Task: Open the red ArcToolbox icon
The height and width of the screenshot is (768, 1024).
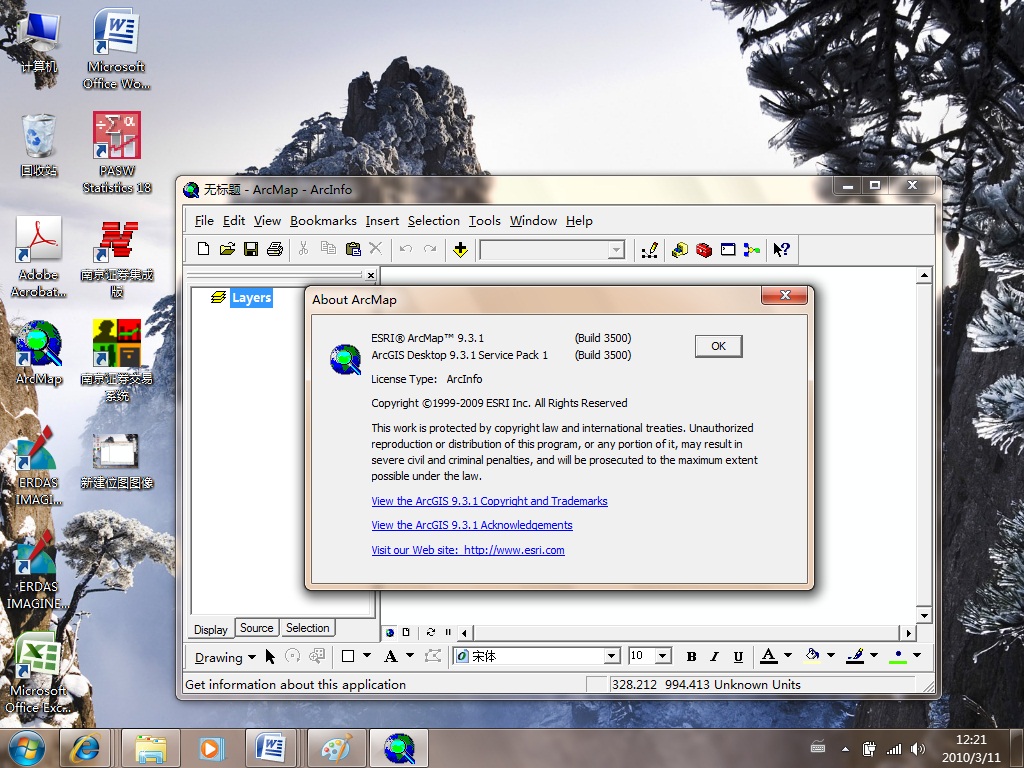Action: [x=703, y=249]
